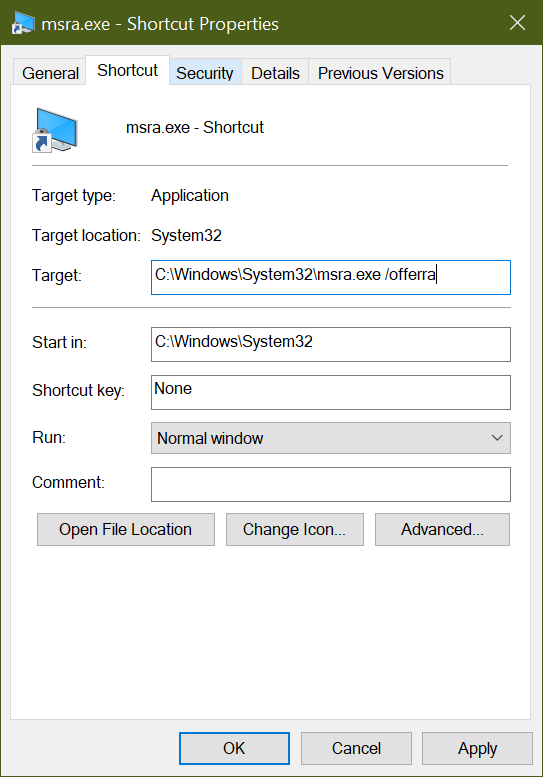Click the 'Shortcut key:' label
The image size is (543, 777).
point(78,390)
